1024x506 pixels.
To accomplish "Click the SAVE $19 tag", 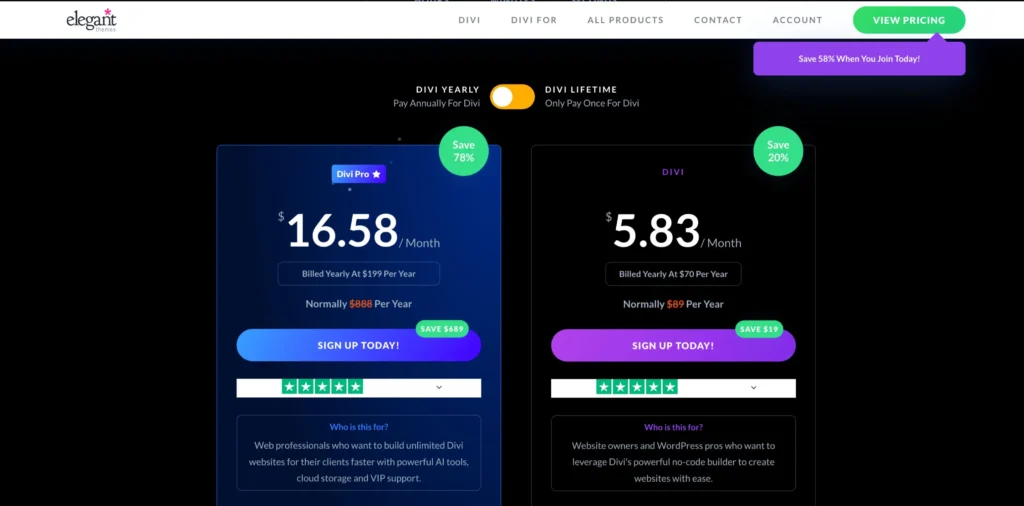I will (x=759, y=329).
